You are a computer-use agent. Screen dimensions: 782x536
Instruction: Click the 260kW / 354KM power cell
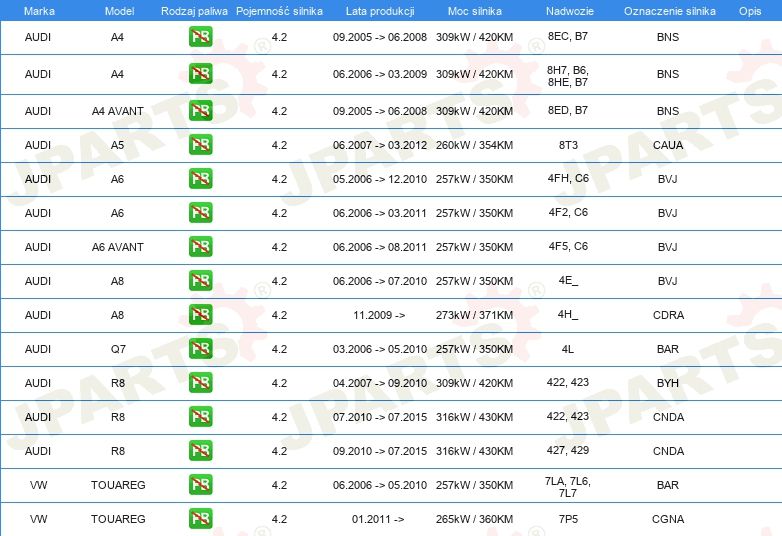tap(474, 145)
